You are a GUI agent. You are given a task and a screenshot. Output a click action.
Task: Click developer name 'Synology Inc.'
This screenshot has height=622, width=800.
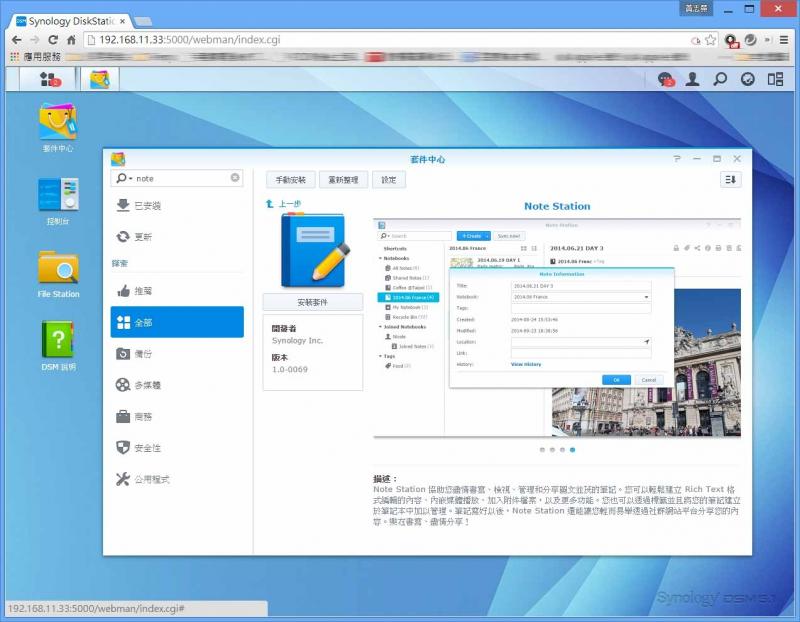click(297, 340)
